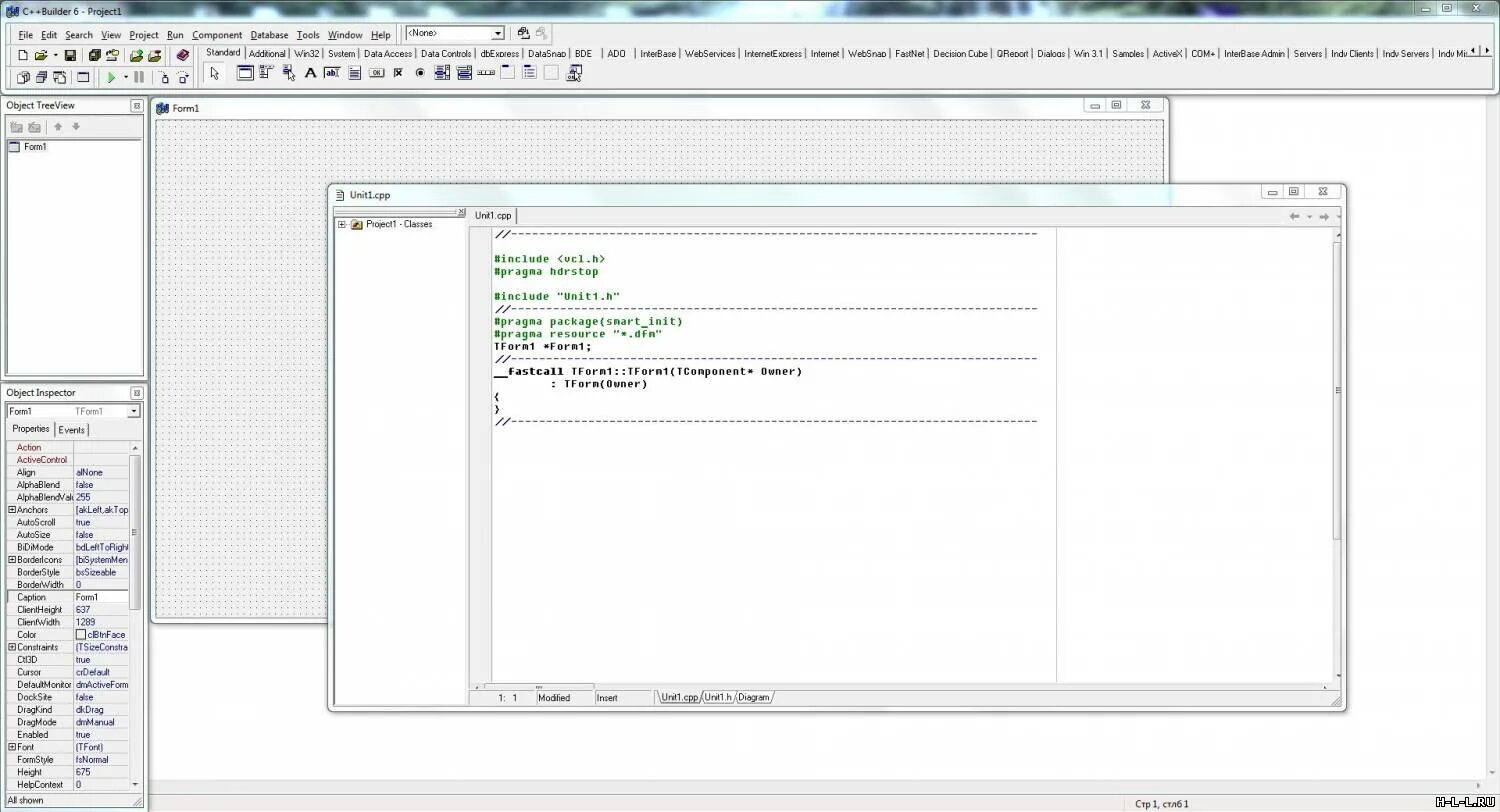Click the Save All toolbar icon

coord(94,55)
